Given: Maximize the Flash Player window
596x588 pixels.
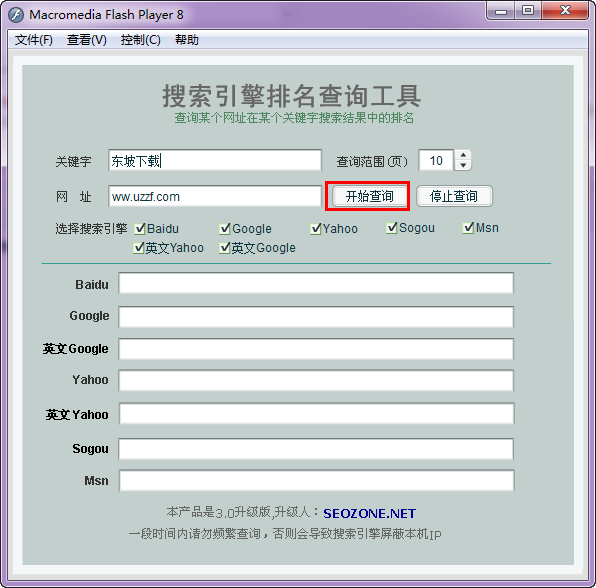Looking at the screenshot, I should pos(528,11).
